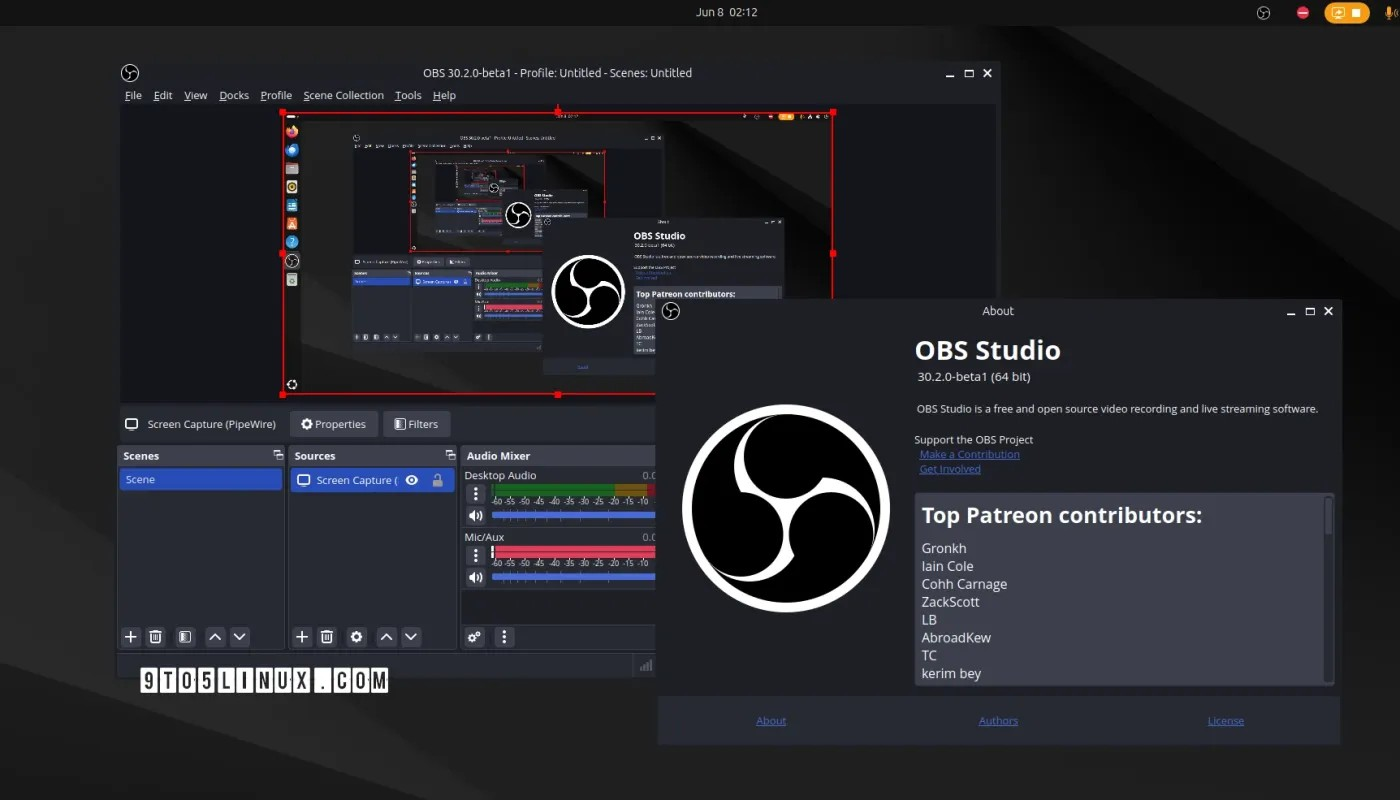Open the About link in About dialog

[771, 720]
